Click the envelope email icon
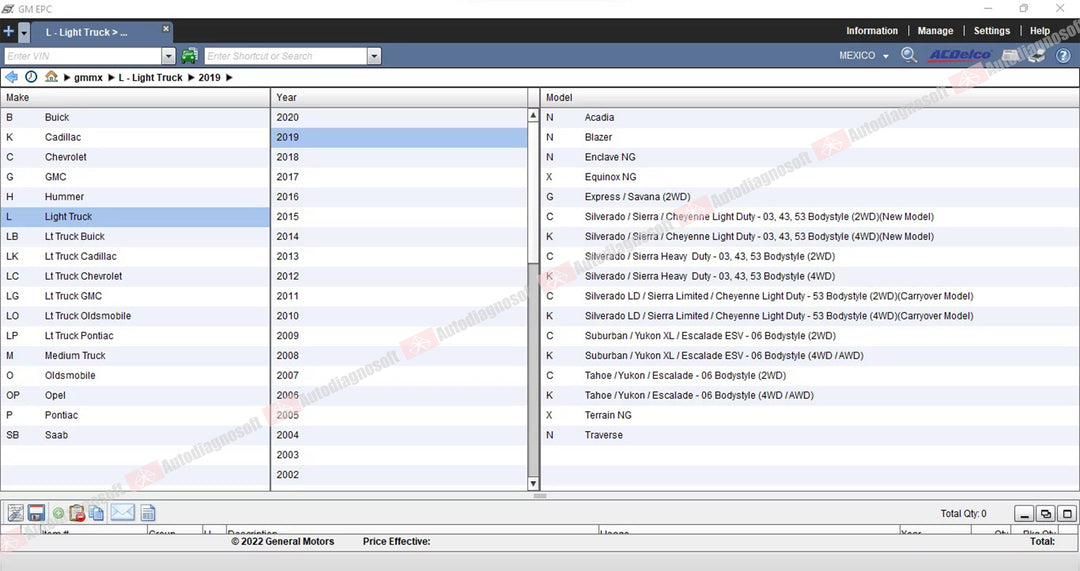1080x571 pixels. tap(123, 512)
